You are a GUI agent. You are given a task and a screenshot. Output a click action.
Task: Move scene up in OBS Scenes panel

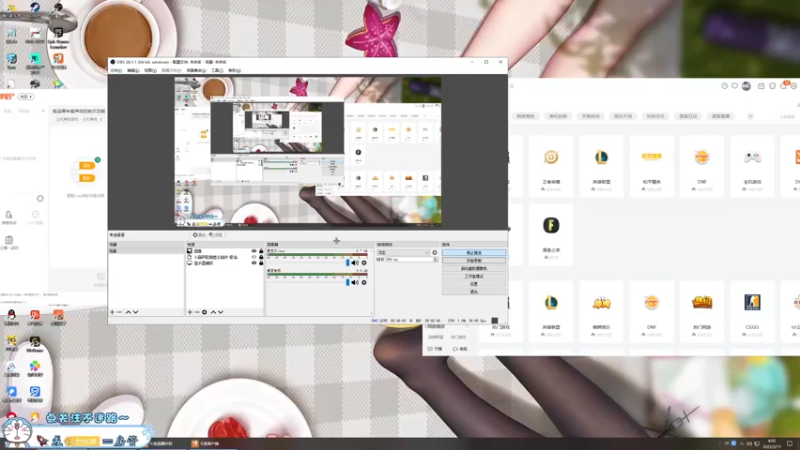point(128,312)
